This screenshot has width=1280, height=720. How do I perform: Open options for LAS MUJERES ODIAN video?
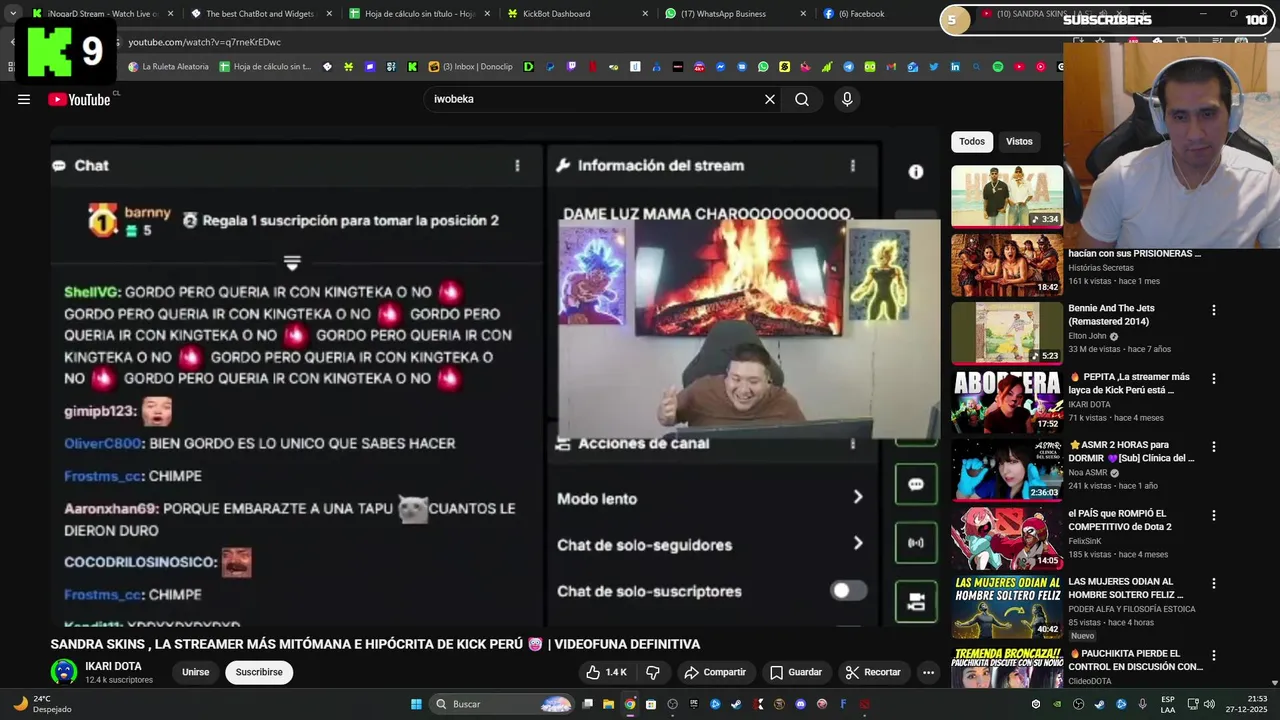click(x=1214, y=583)
